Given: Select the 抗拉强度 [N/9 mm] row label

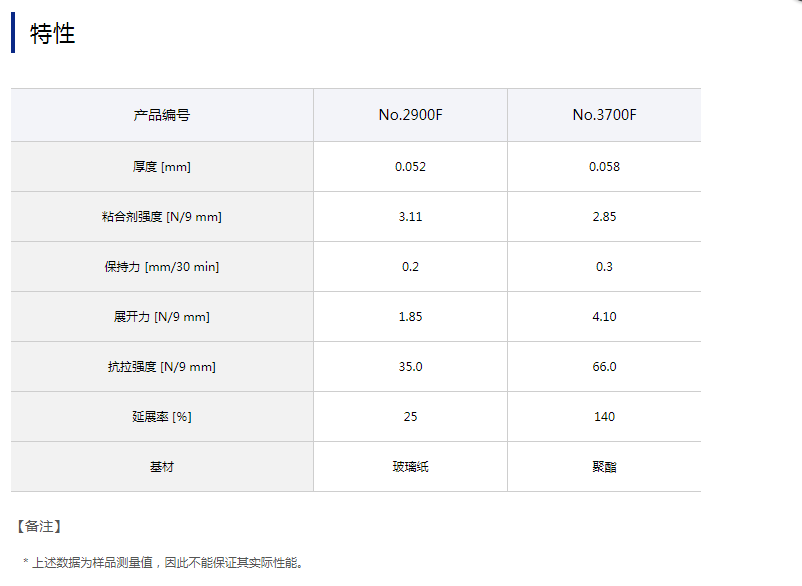Looking at the screenshot, I should click(x=162, y=367).
